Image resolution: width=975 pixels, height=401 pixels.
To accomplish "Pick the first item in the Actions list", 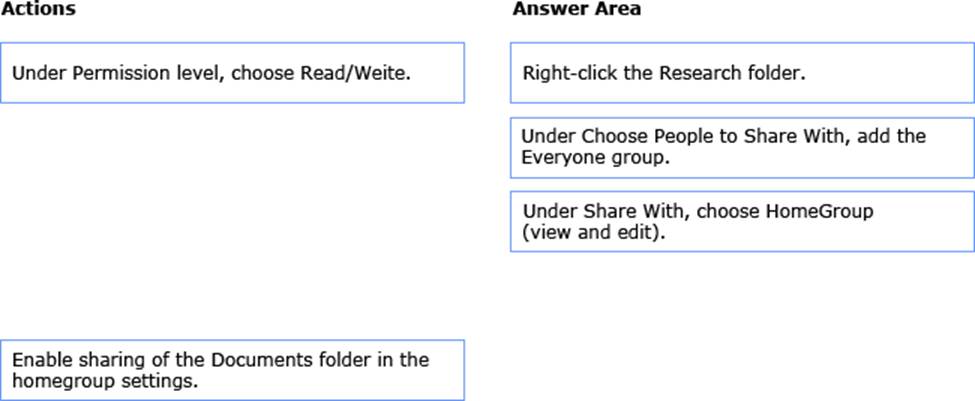I will click(232, 72).
